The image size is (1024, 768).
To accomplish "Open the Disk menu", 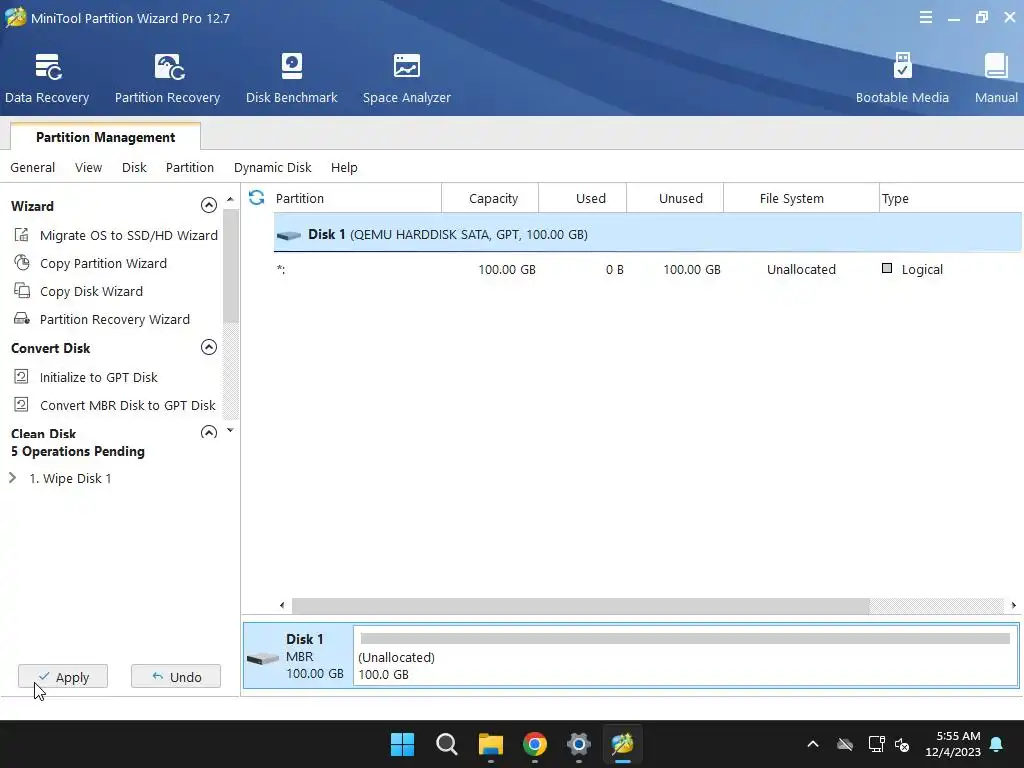I will coord(134,167).
